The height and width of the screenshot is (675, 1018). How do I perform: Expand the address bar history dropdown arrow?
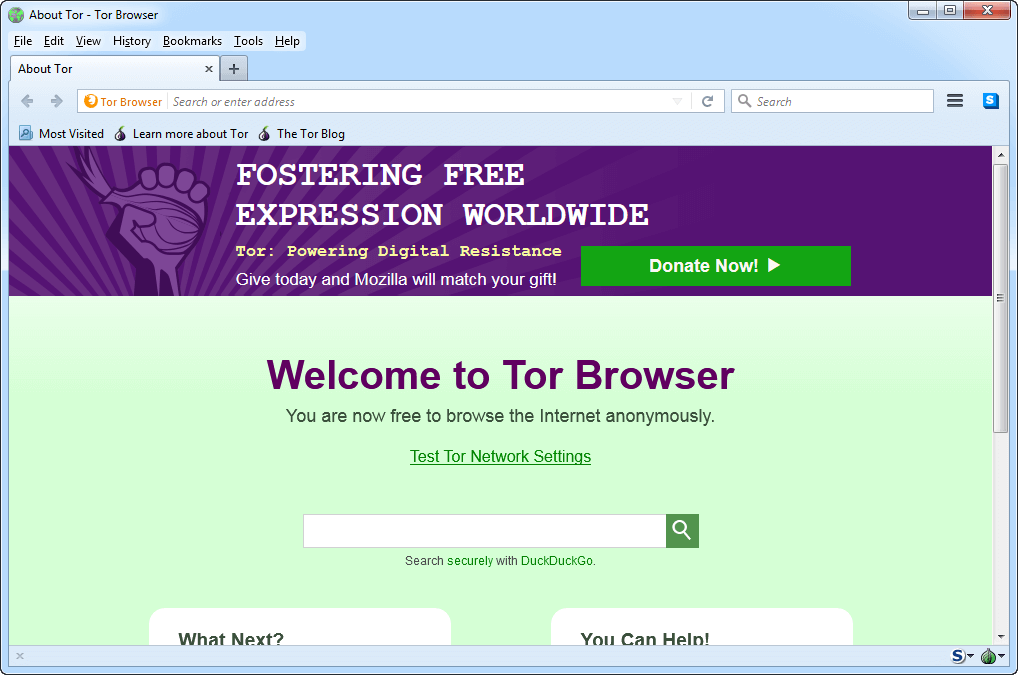tap(677, 101)
